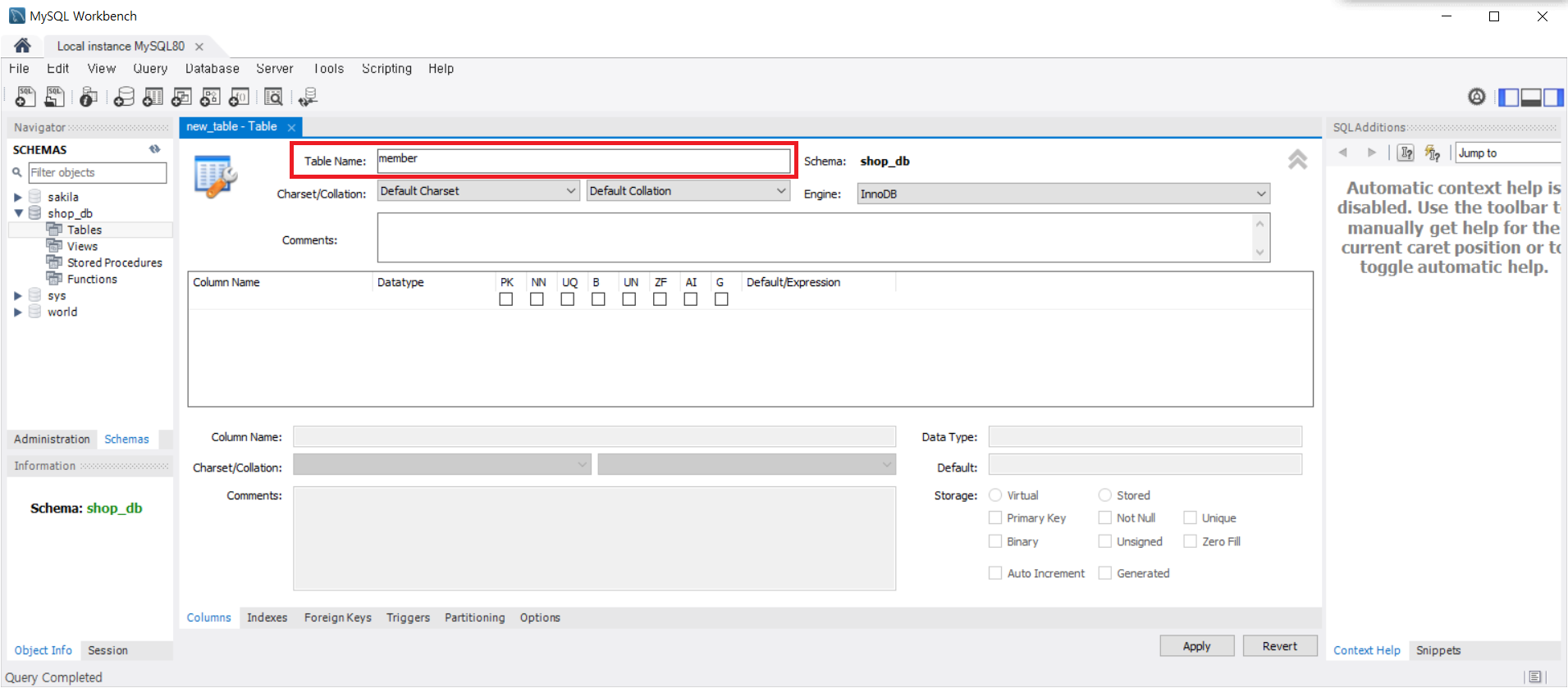
Task: Create a new function toolbar icon
Action: coord(239,97)
